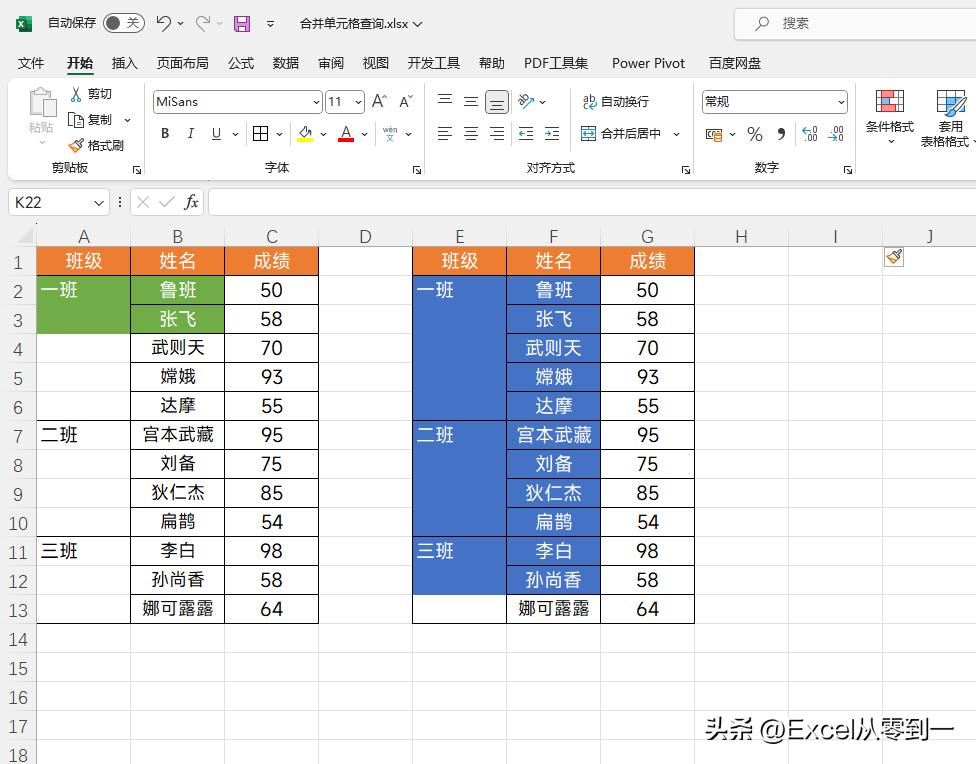Open the font size dropdown
976x764 pixels.
[x=359, y=101]
